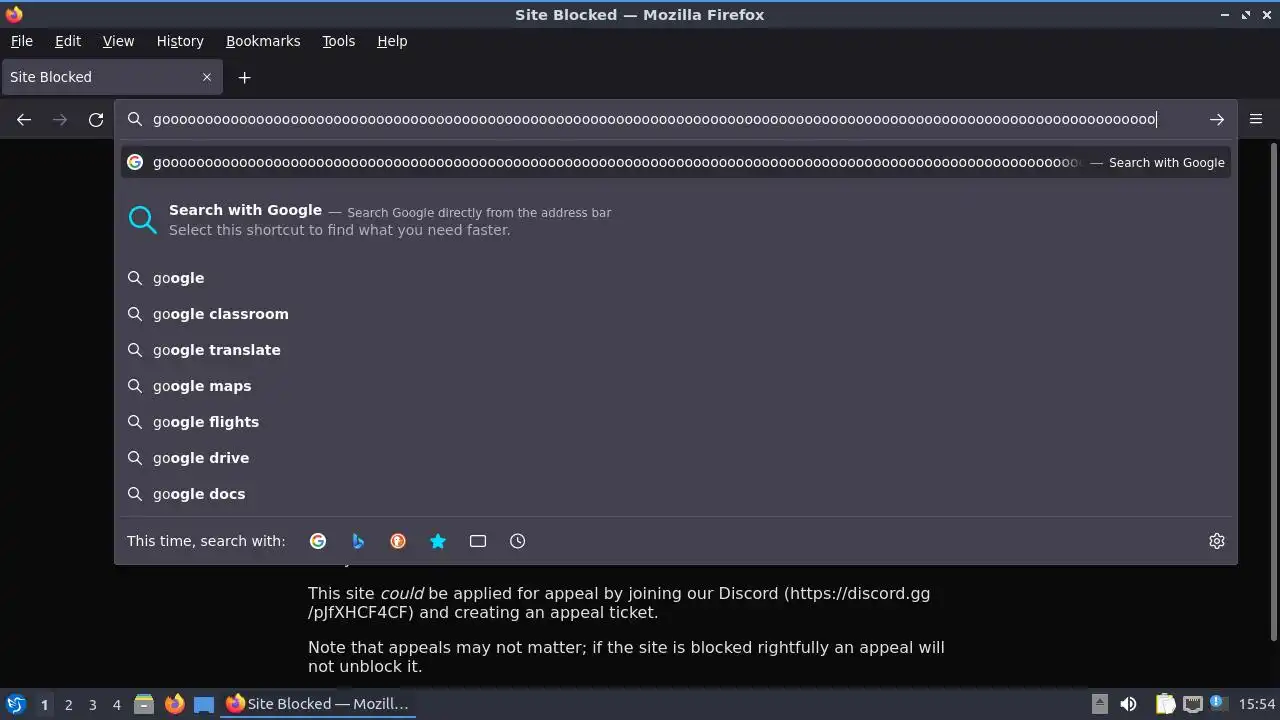Select the top gooooo Search with Google result
This screenshot has width=1280, height=720.
click(x=676, y=162)
